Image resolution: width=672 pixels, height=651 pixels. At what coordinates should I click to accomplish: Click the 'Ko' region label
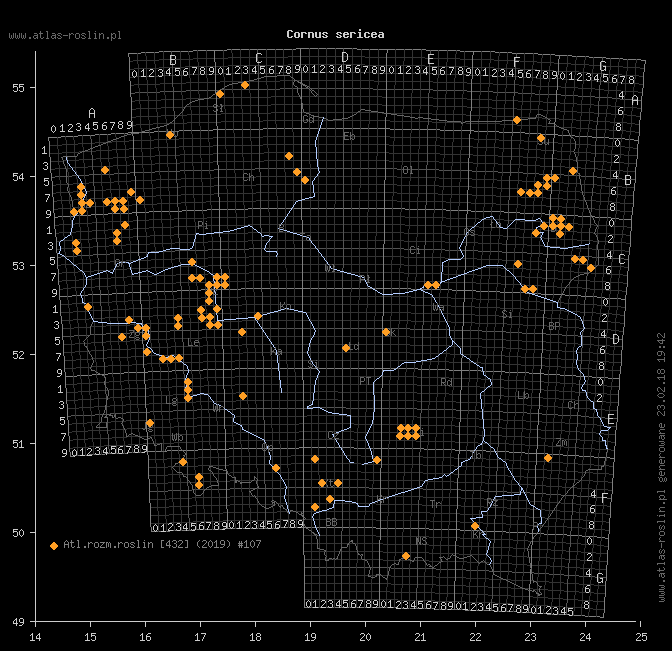285,306
